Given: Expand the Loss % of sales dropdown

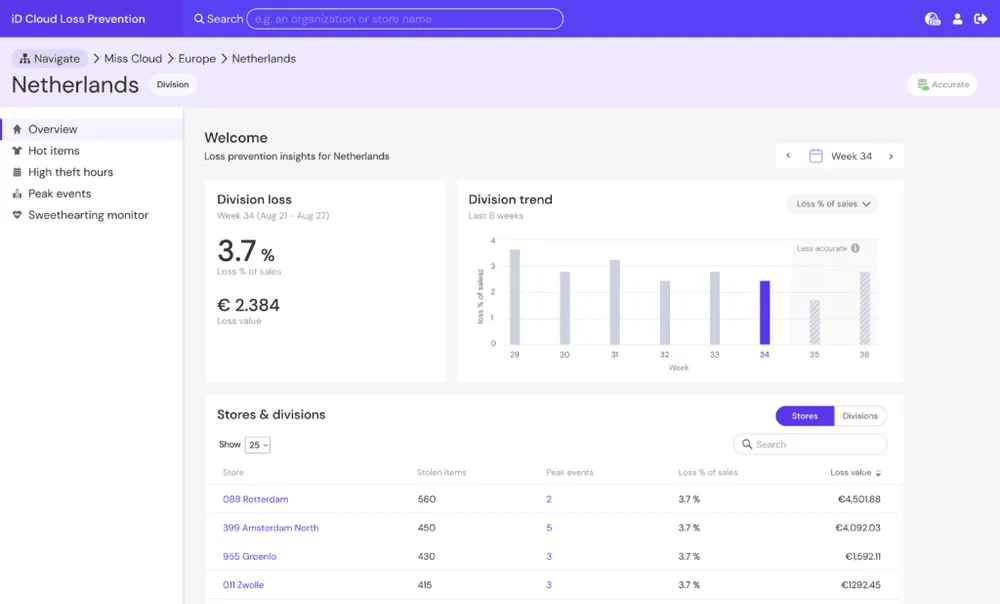Looking at the screenshot, I should 833,204.
